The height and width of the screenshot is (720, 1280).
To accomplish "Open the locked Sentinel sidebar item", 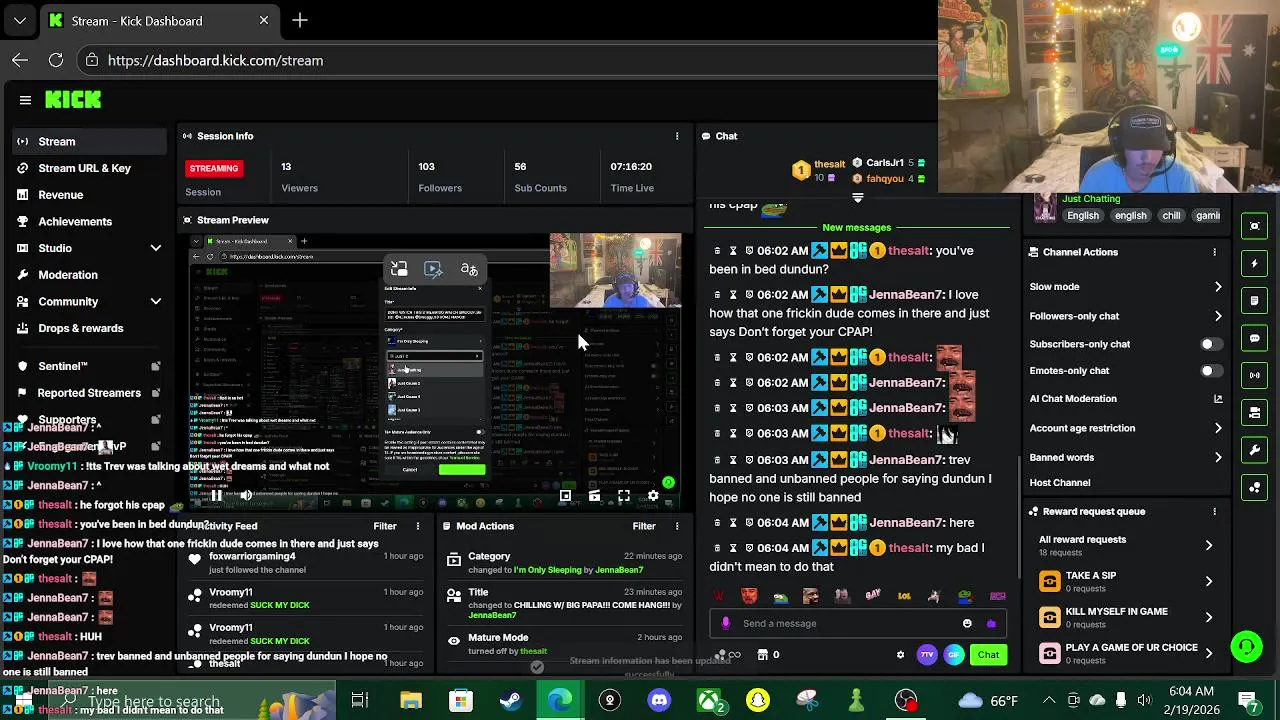I will (x=90, y=366).
